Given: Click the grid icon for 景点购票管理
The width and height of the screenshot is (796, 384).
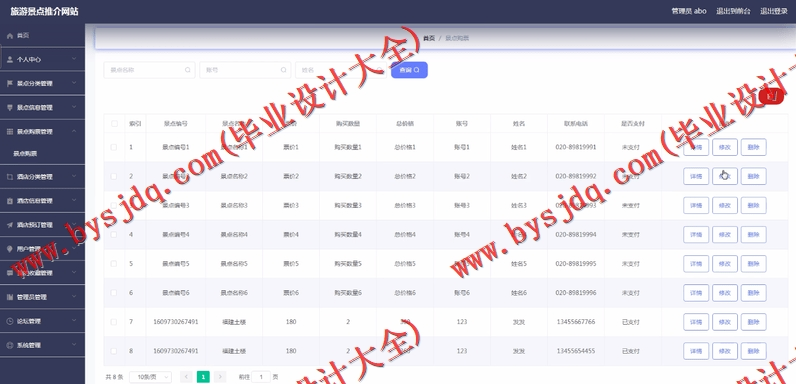Looking at the screenshot, I should 10,132.
